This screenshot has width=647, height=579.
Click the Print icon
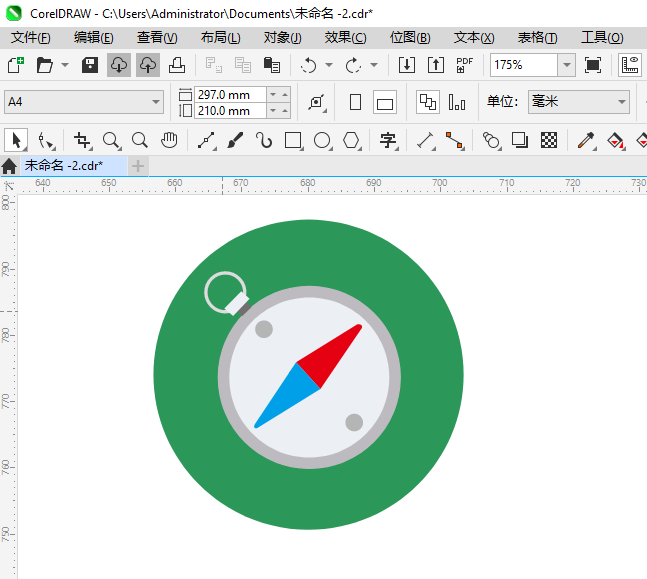pyautogui.click(x=176, y=65)
